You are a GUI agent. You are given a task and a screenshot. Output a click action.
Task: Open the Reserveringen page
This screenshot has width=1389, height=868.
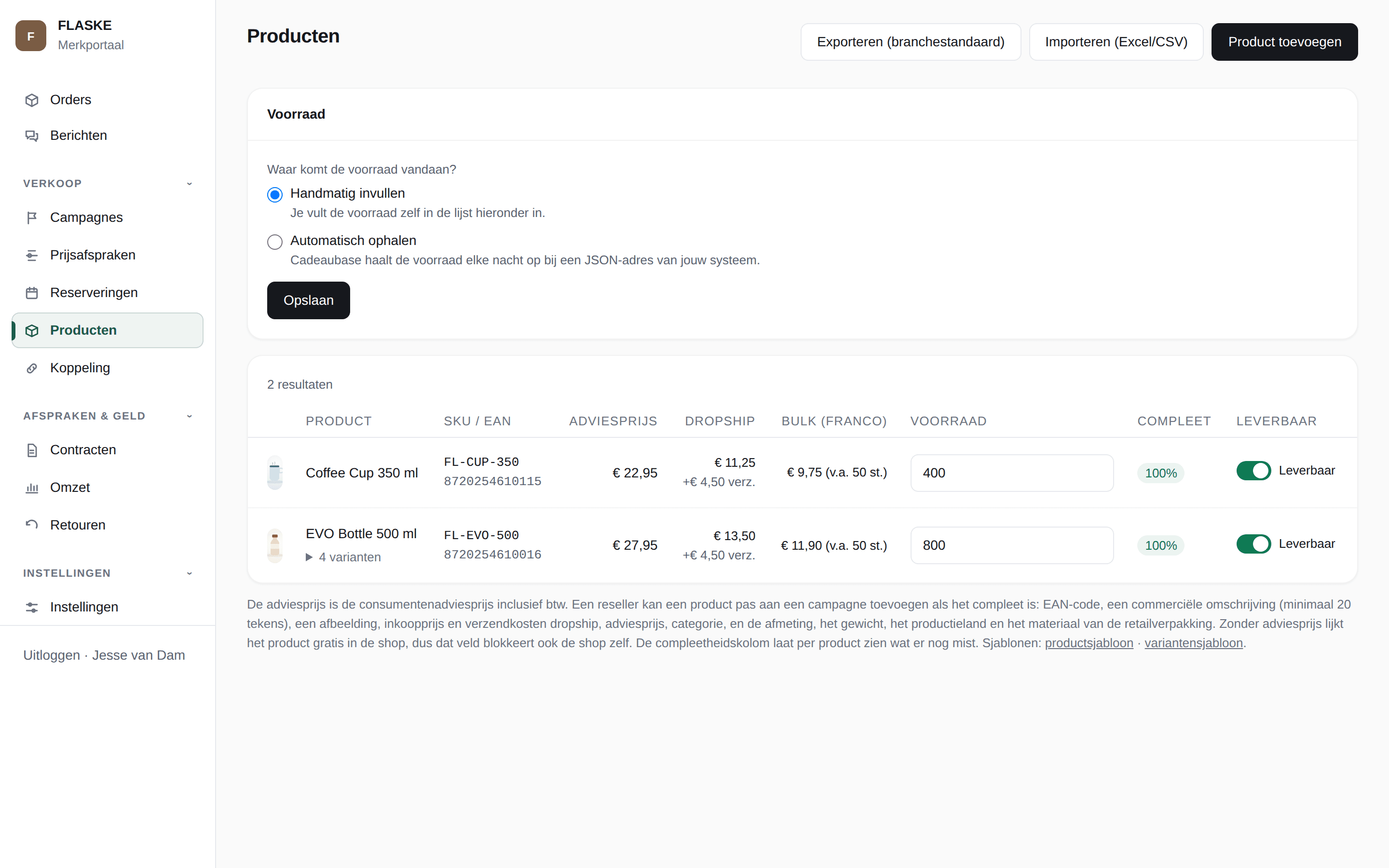pos(108,293)
